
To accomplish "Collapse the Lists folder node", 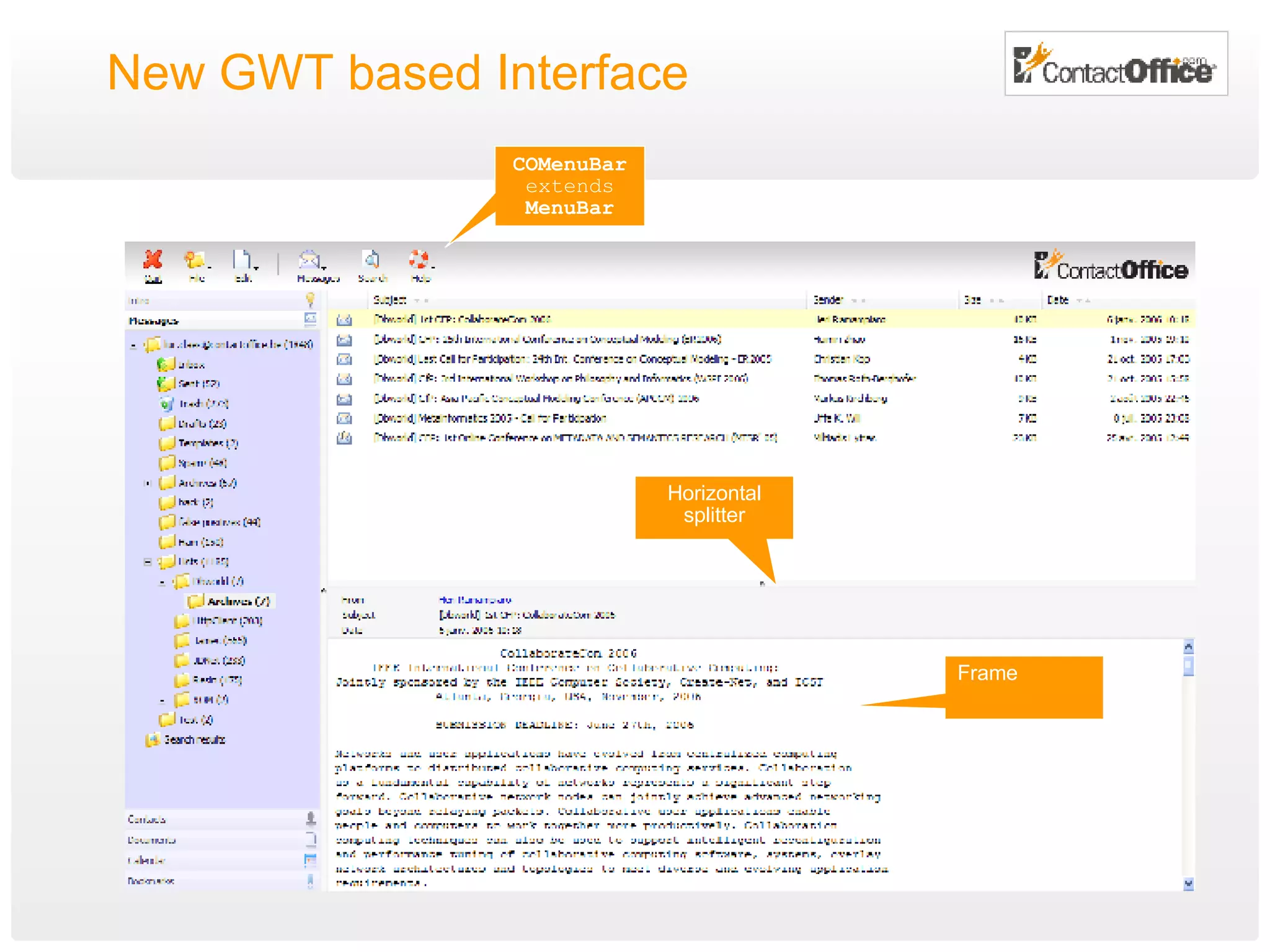I will pos(148,562).
